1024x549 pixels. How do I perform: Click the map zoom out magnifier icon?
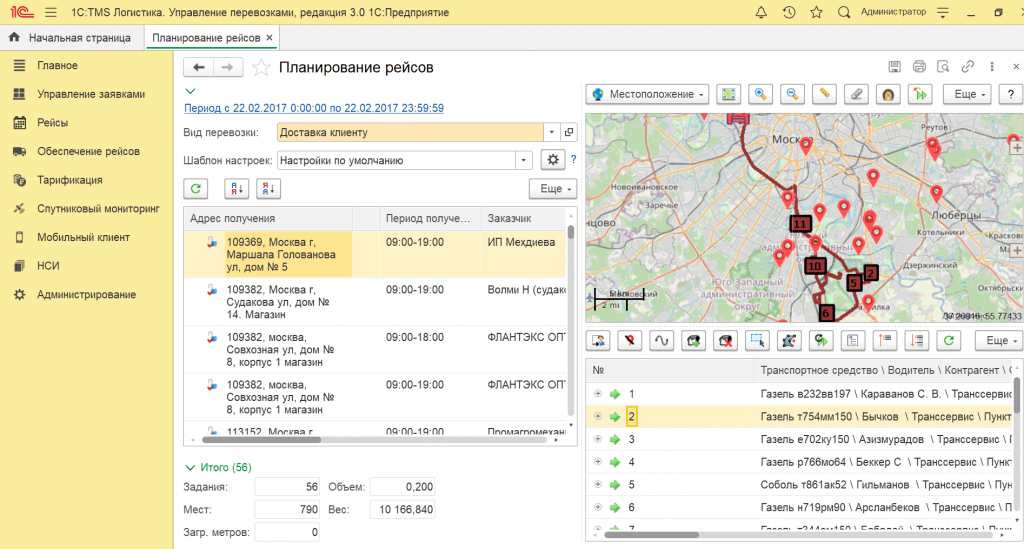pos(792,94)
